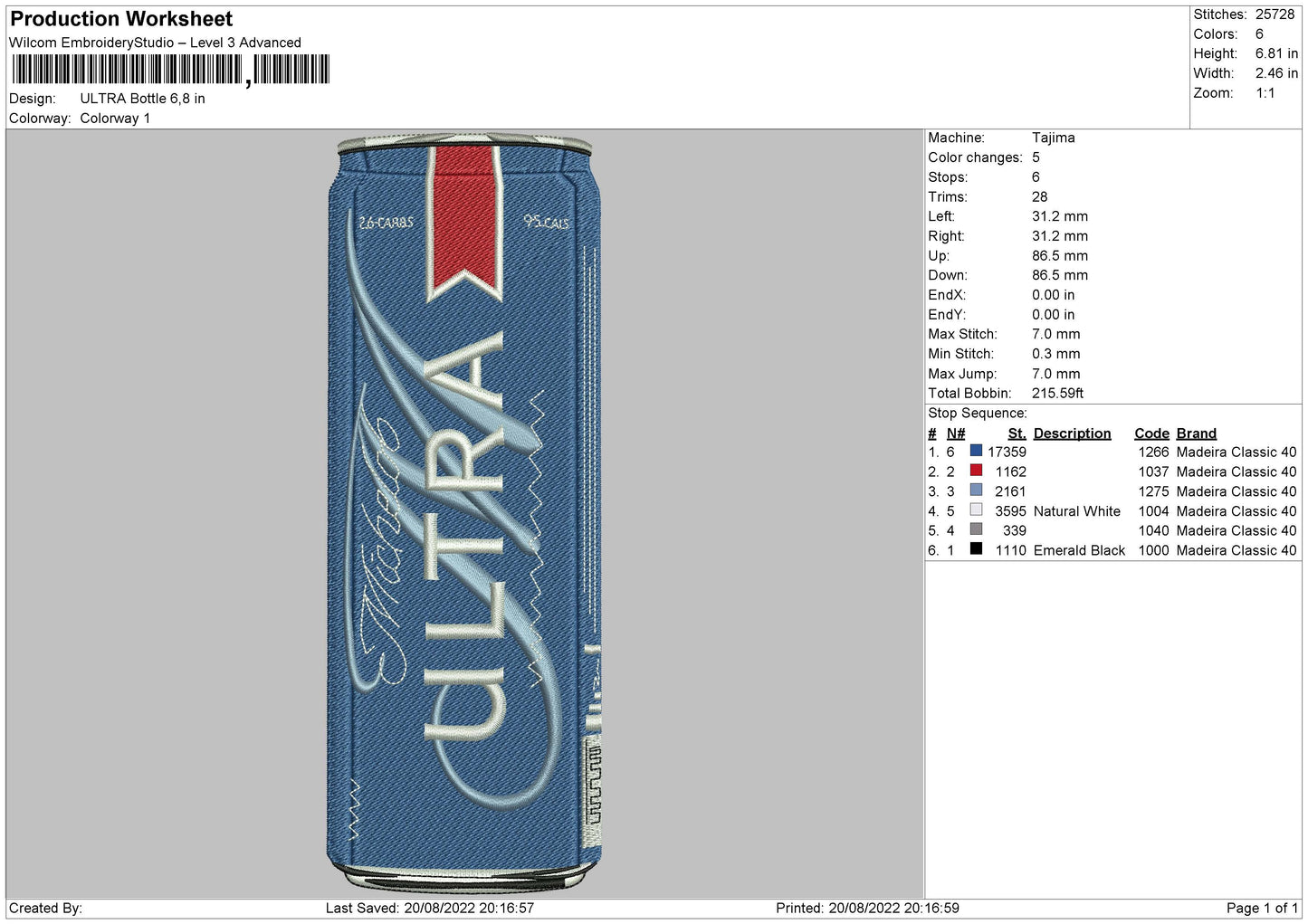The width and height of the screenshot is (1308, 924).
Task: Click the Color changes value 5
Action: pos(1036,157)
